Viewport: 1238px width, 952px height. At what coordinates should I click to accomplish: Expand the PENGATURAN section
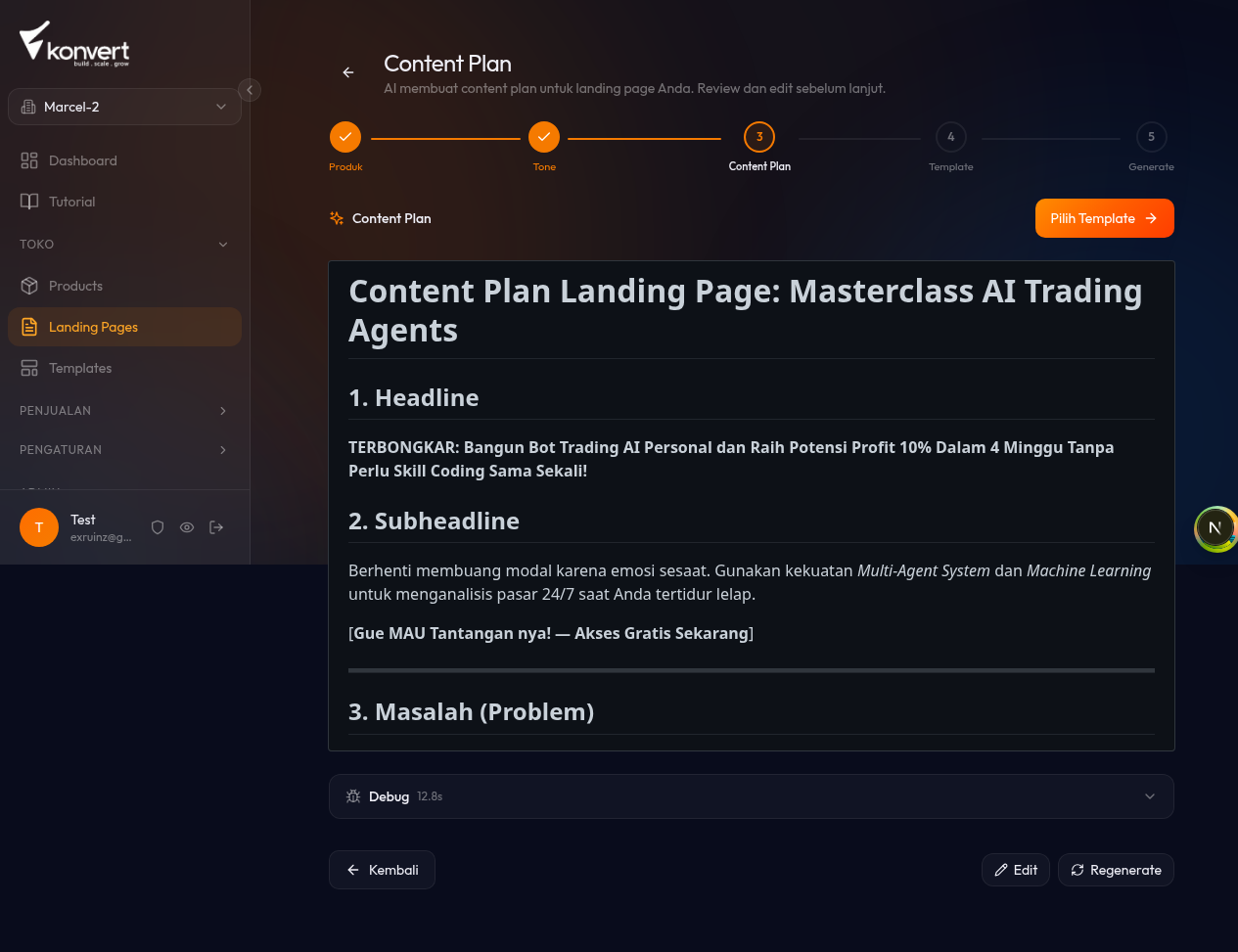[124, 450]
